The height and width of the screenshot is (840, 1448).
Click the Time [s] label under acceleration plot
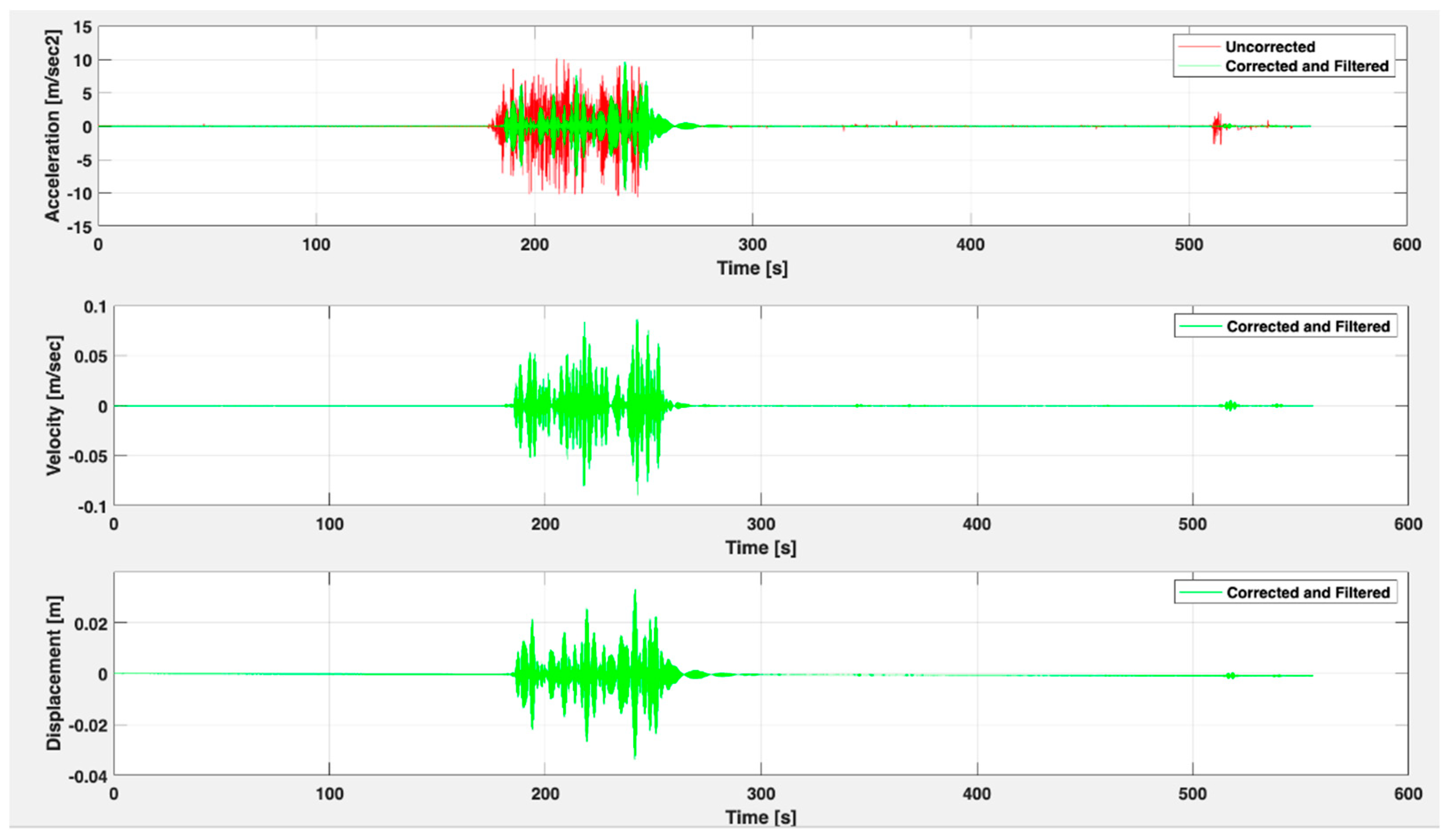[x=752, y=268]
